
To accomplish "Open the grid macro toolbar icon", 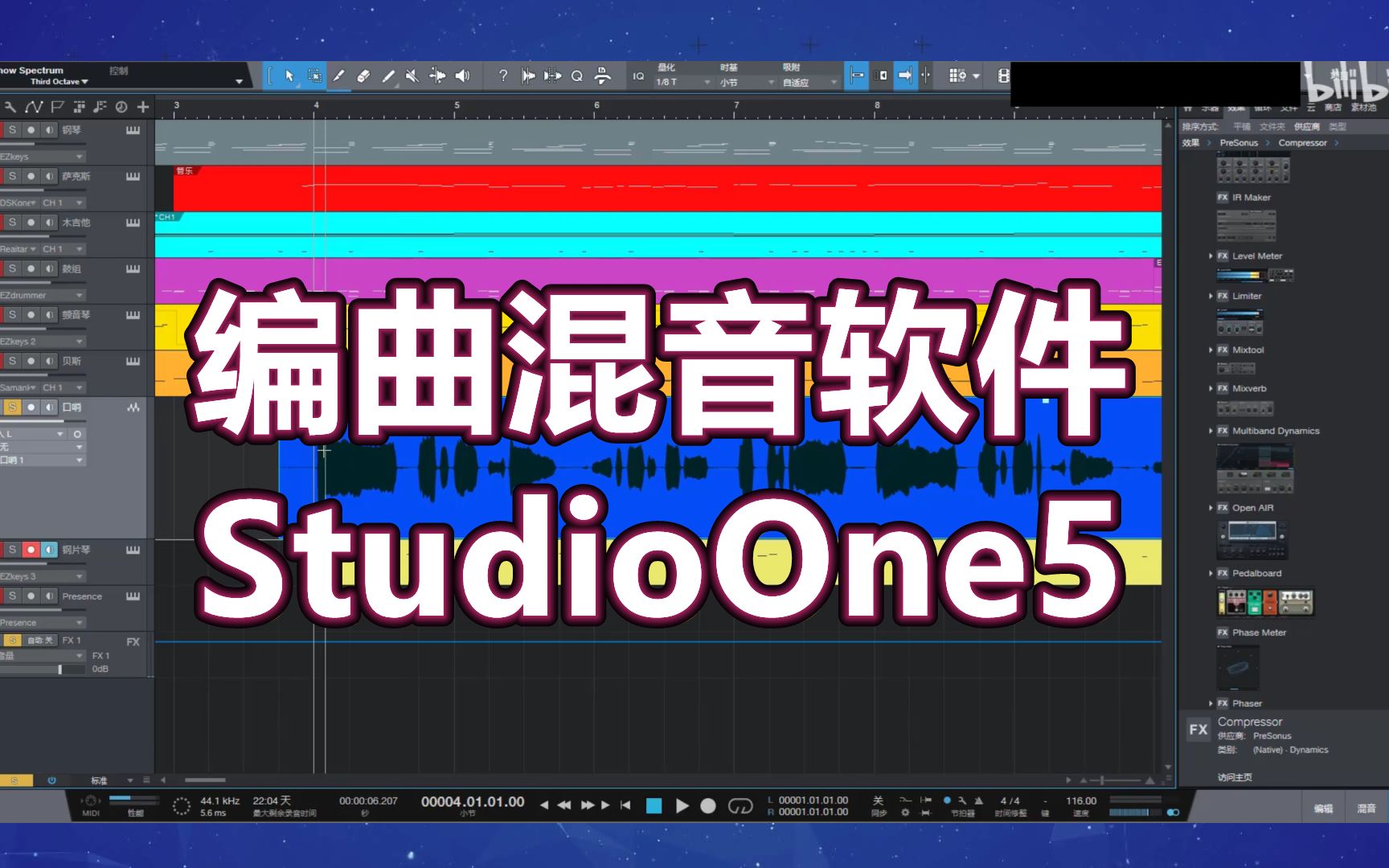I will tap(957, 76).
